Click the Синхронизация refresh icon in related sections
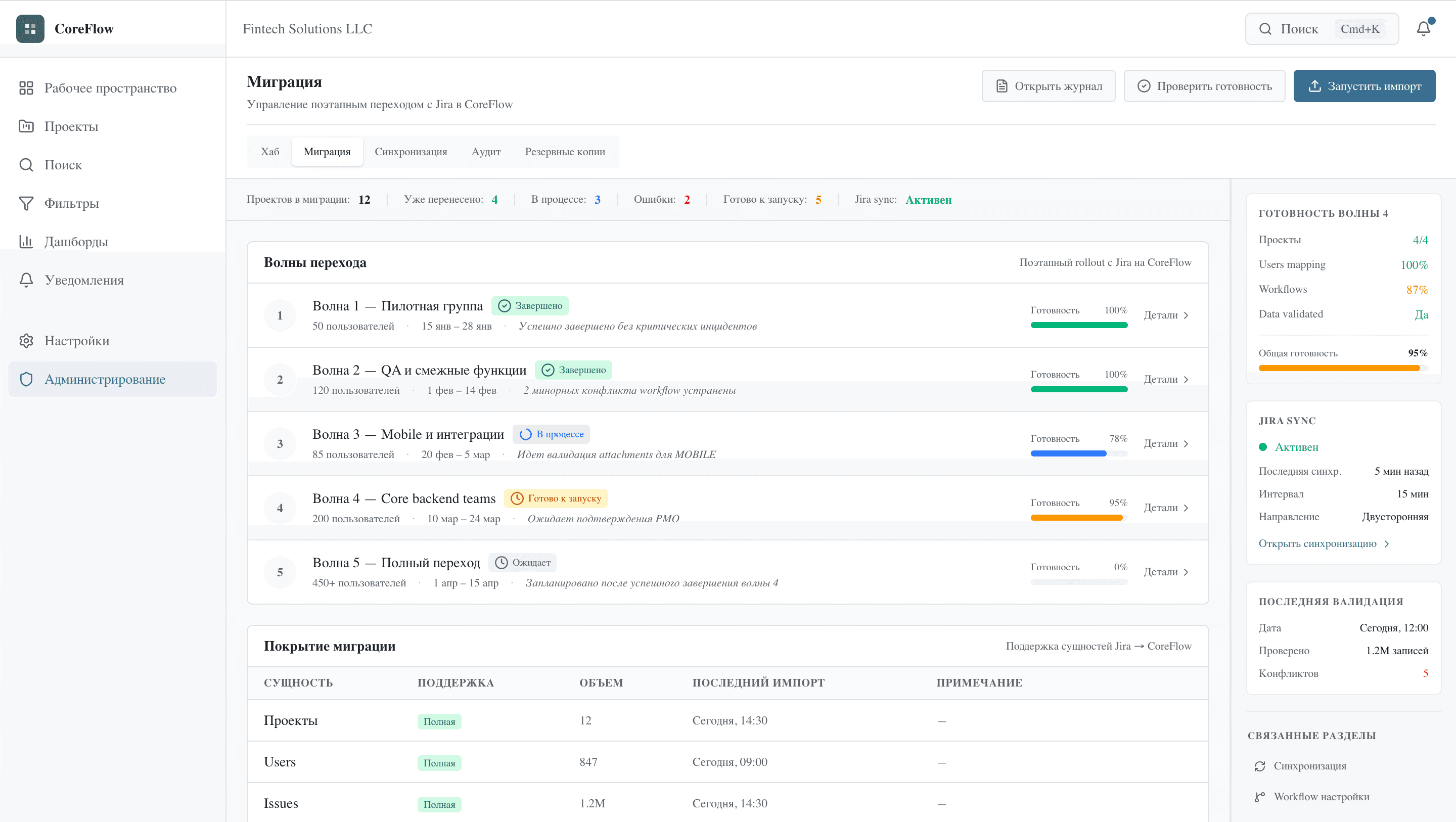This screenshot has width=1456, height=822. tap(1260, 765)
